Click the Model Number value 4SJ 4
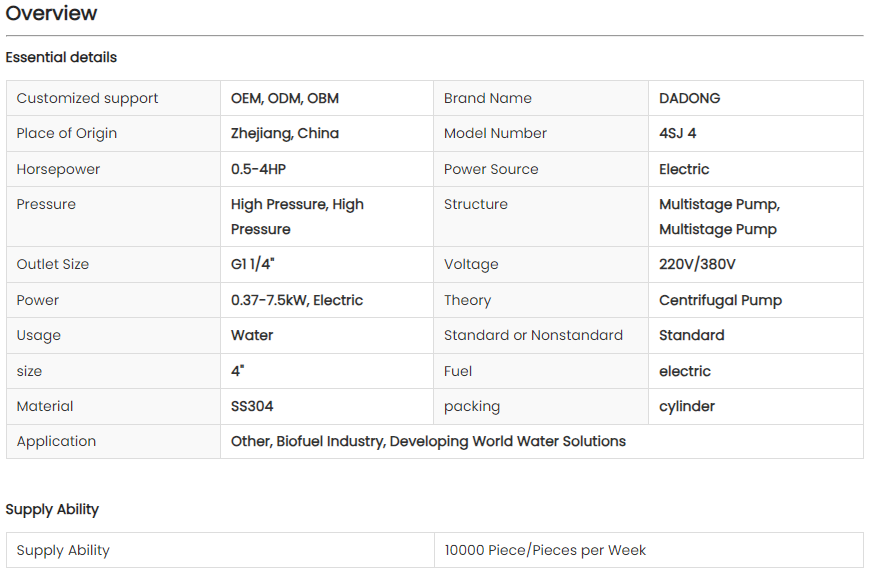Screen dimensions: 872x576 pos(677,133)
